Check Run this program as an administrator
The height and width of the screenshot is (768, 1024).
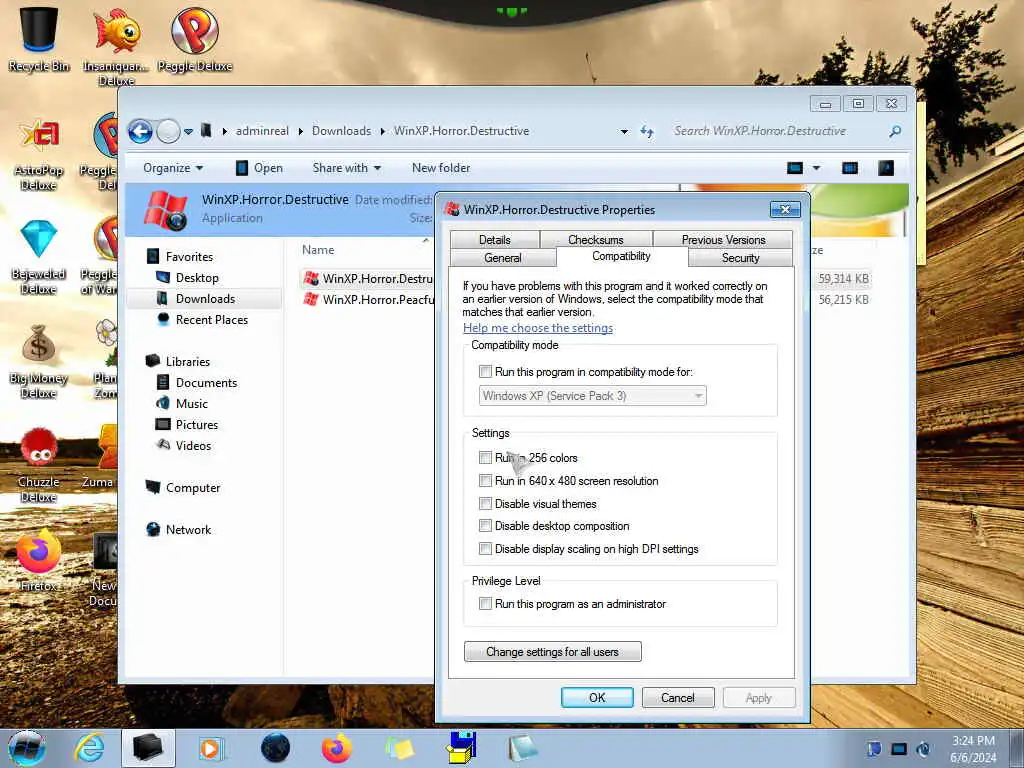[x=485, y=603]
